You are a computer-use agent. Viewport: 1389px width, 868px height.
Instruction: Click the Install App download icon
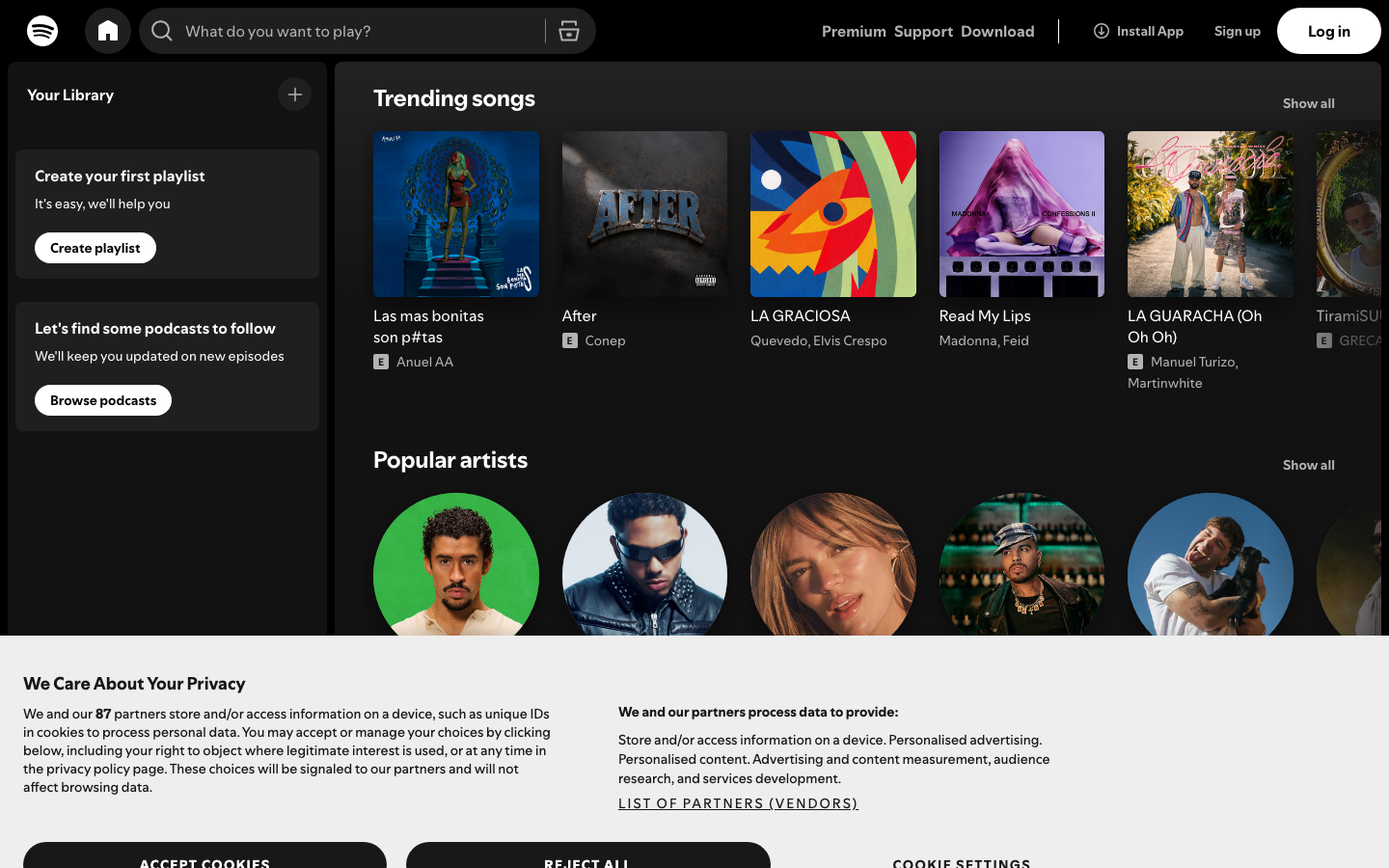click(x=1101, y=31)
